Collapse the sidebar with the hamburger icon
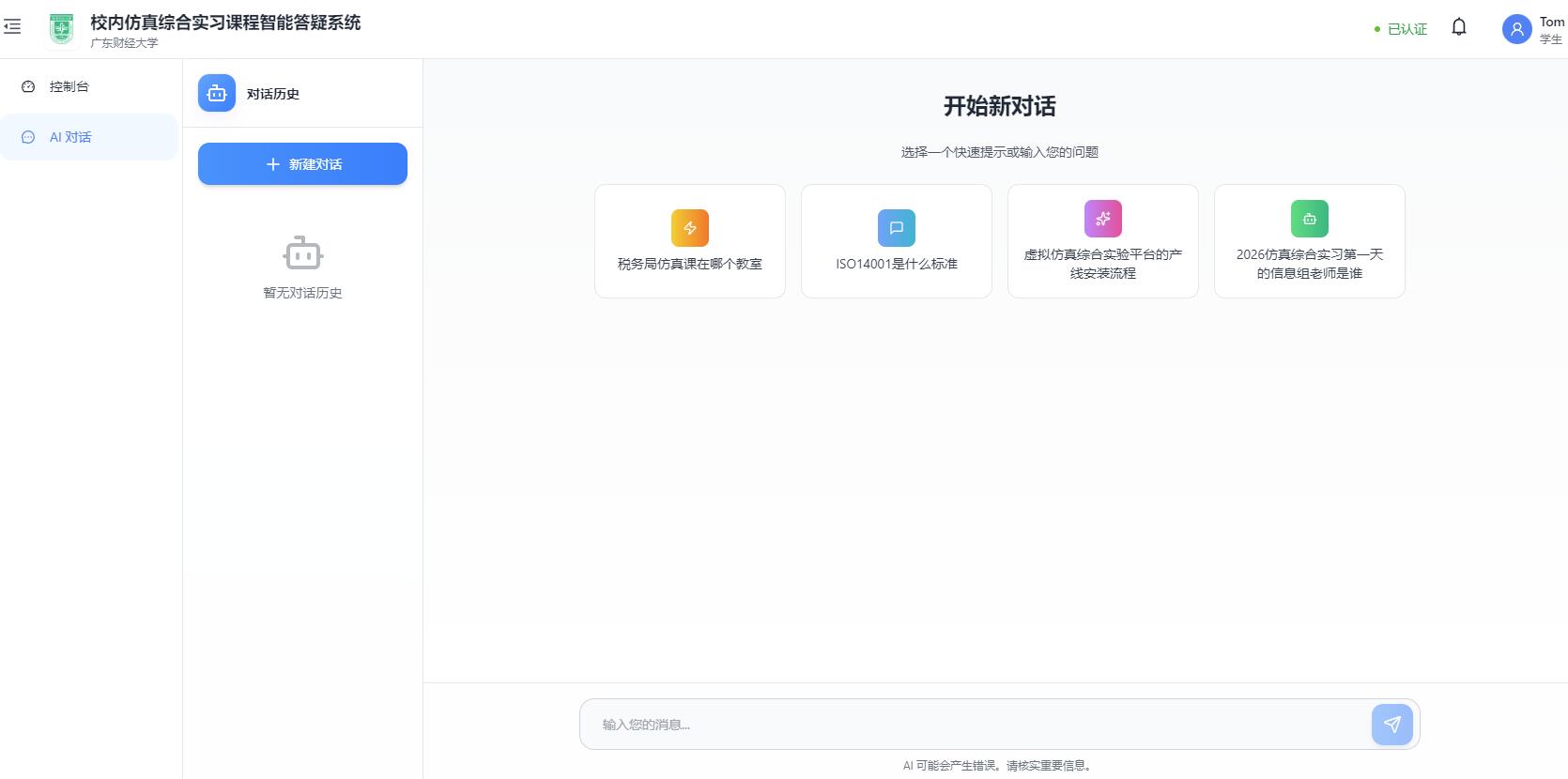Image resolution: width=1568 pixels, height=779 pixels. (12, 27)
